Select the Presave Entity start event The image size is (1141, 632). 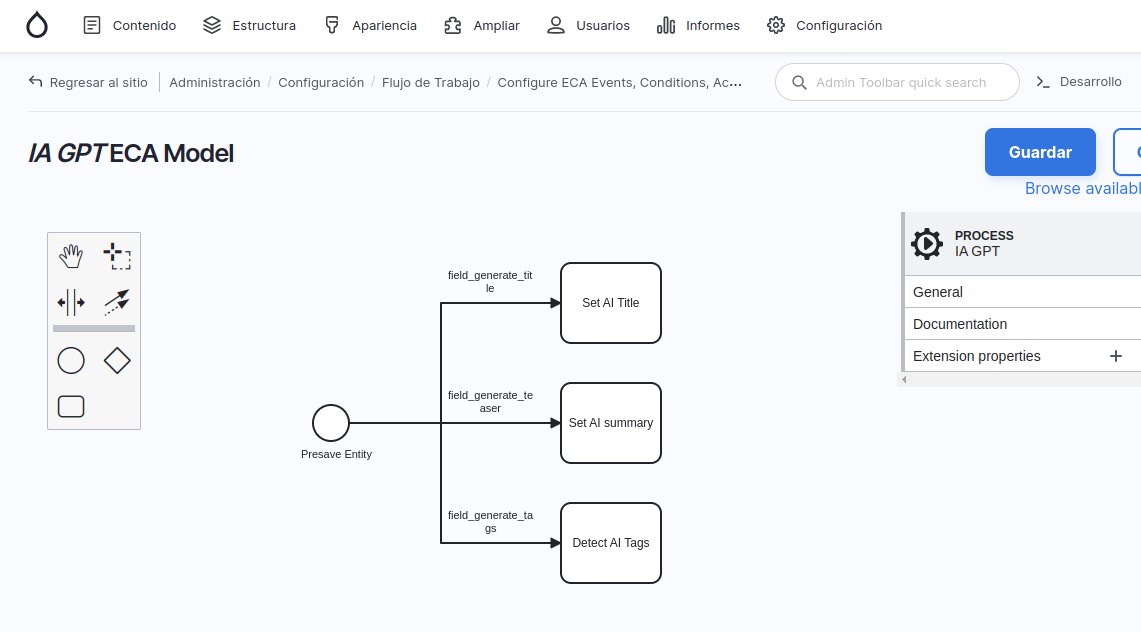coord(331,423)
